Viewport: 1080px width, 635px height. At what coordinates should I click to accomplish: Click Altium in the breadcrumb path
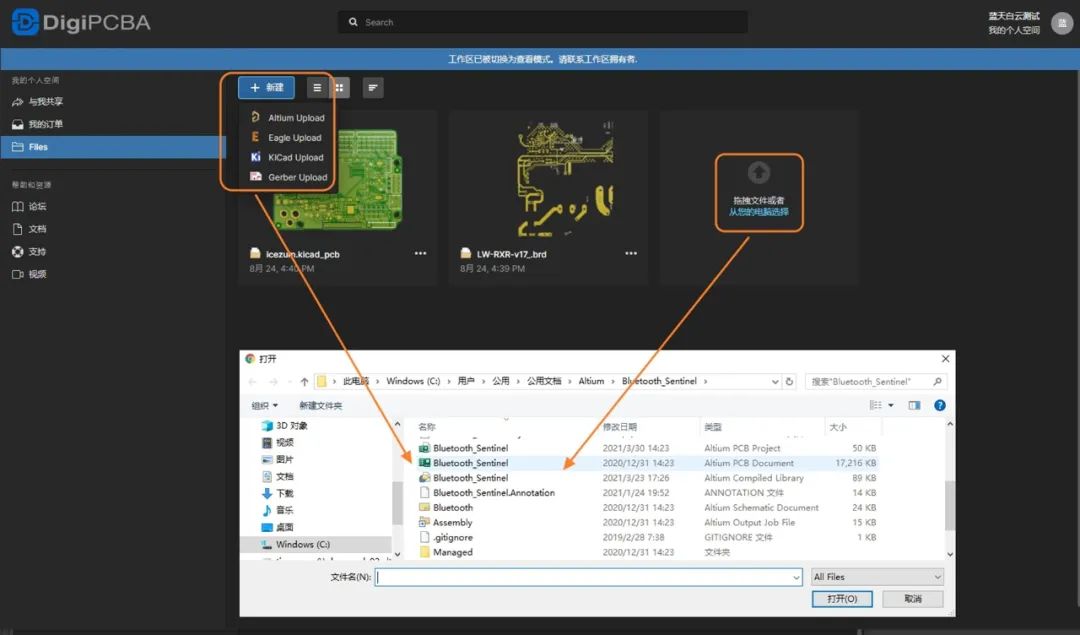[x=591, y=381]
